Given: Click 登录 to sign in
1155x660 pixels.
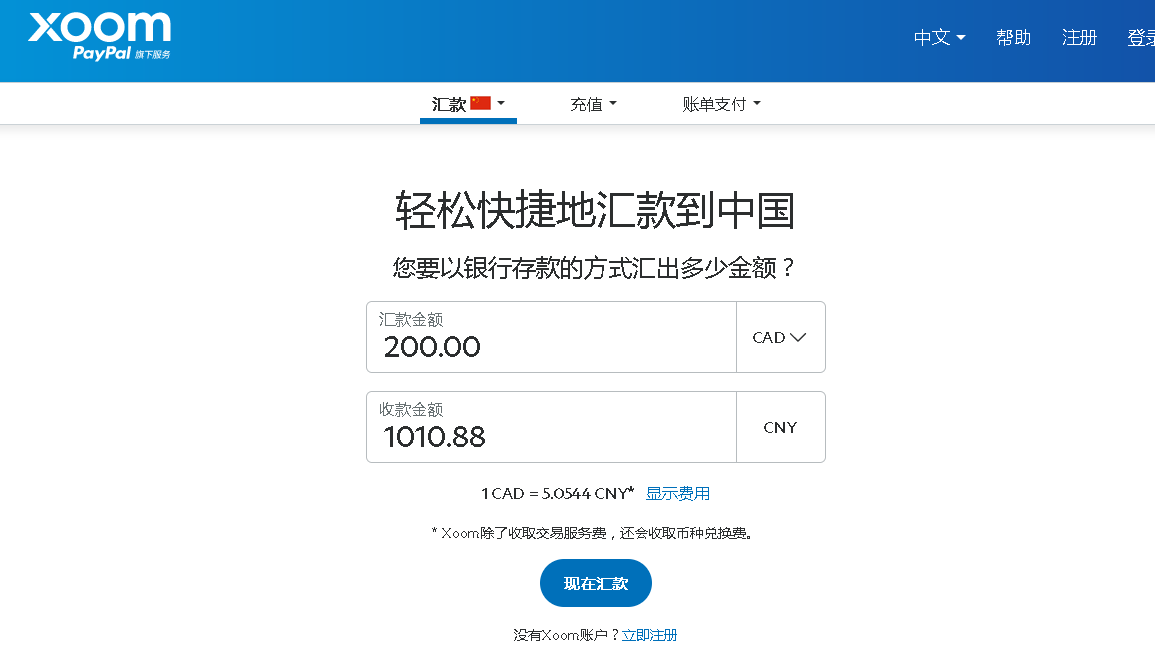Looking at the screenshot, I should (1140, 38).
